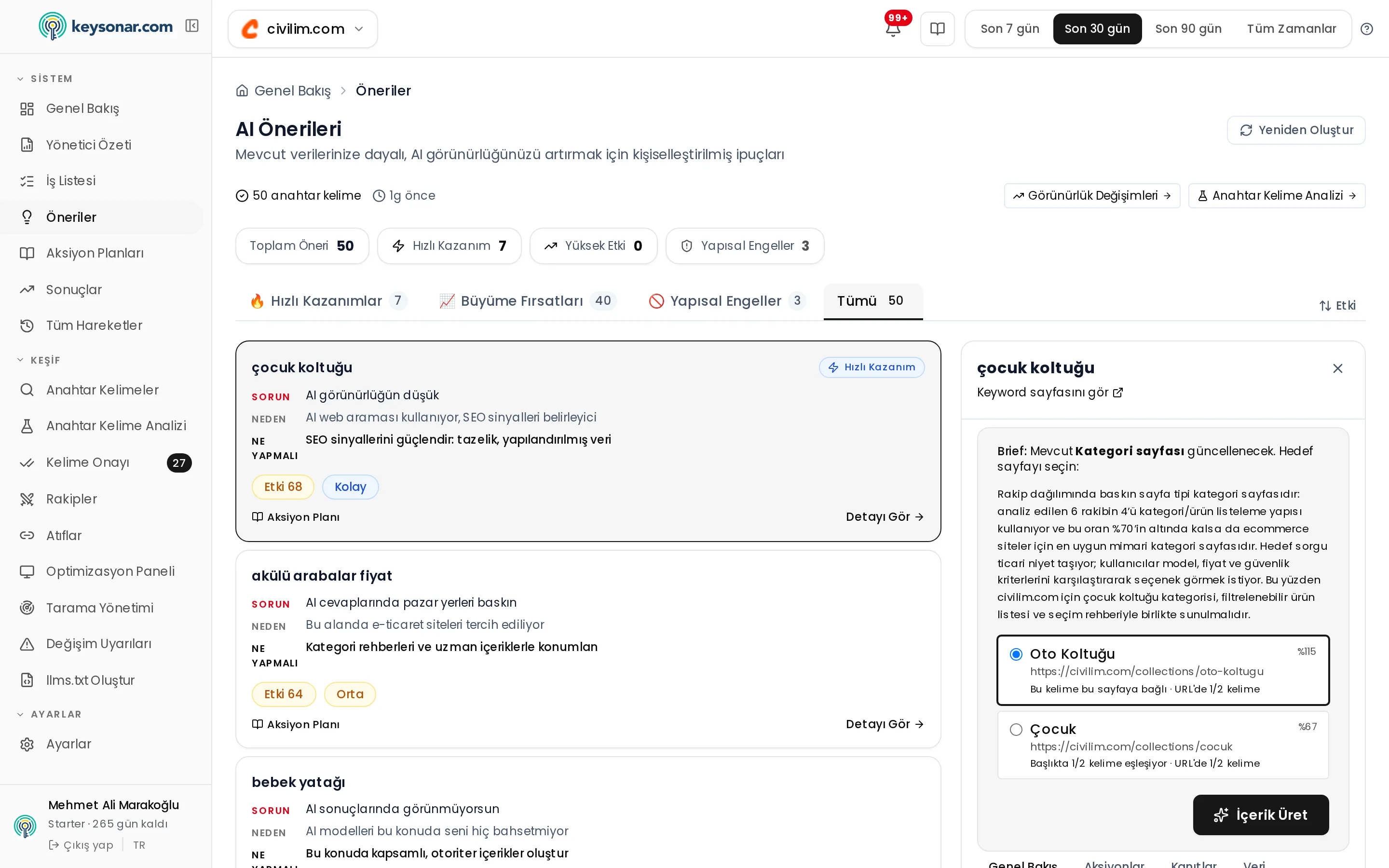Click the İş Listesi checklist icon
The image size is (1389, 868).
click(27, 181)
